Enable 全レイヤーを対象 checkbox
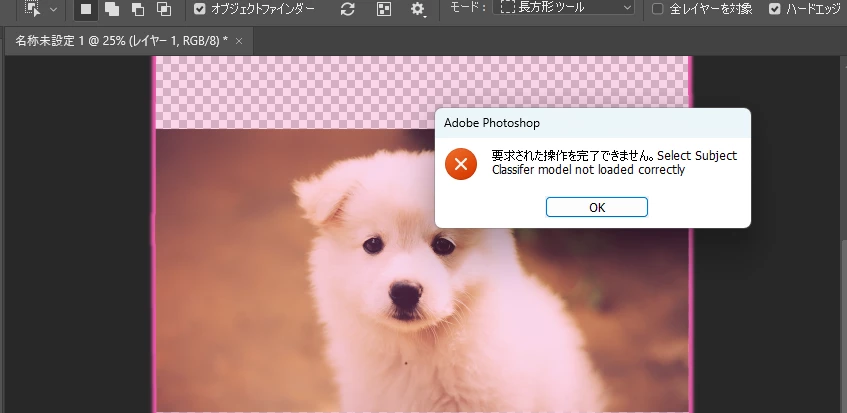This screenshot has width=847, height=413. [x=657, y=9]
